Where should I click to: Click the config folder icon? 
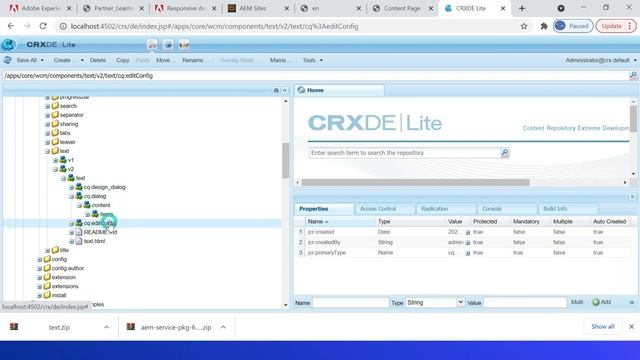(x=47, y=259)
